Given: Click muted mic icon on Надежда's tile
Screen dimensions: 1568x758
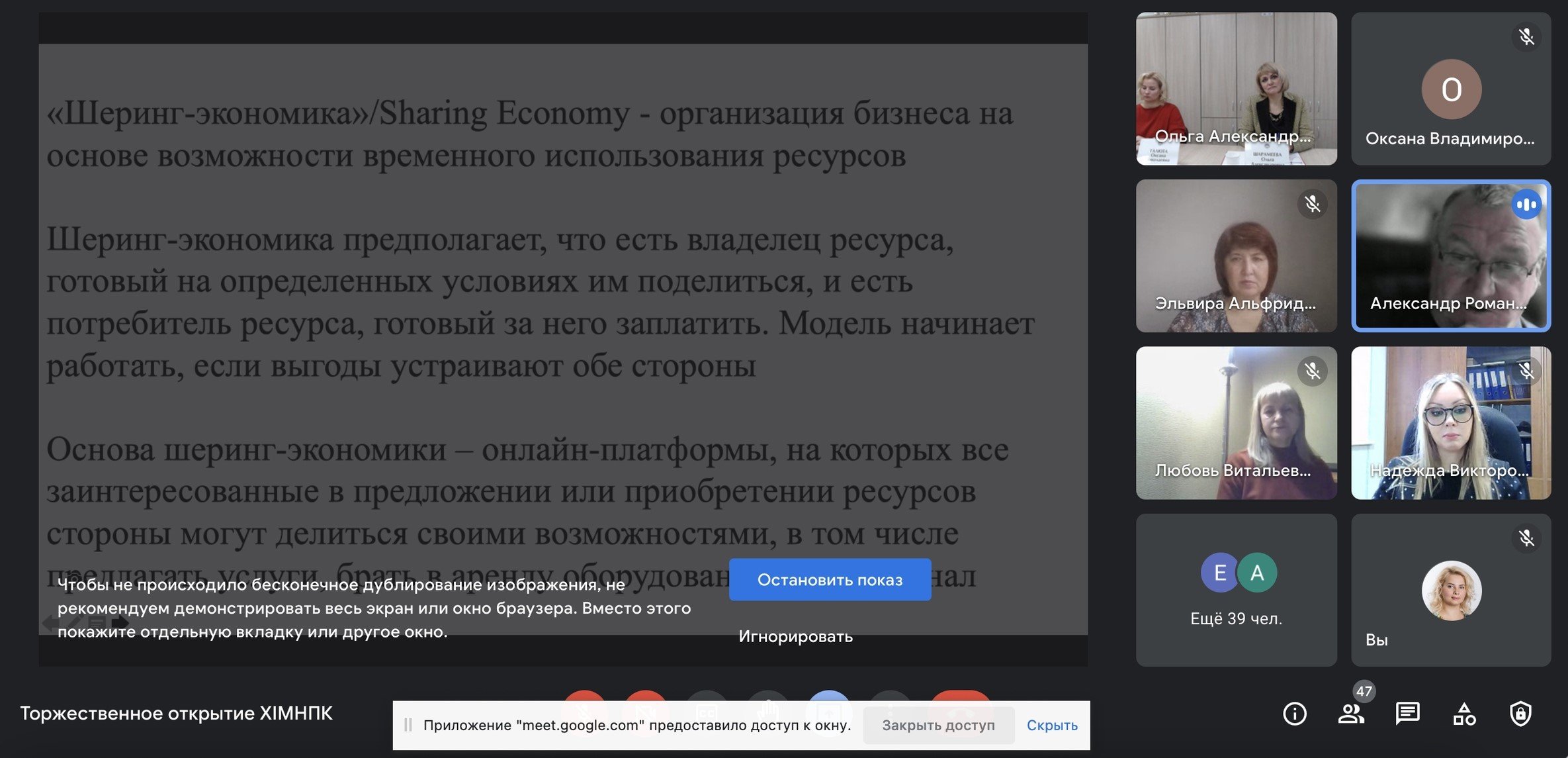Looking at the screenshot, I should pos(1526,371).
